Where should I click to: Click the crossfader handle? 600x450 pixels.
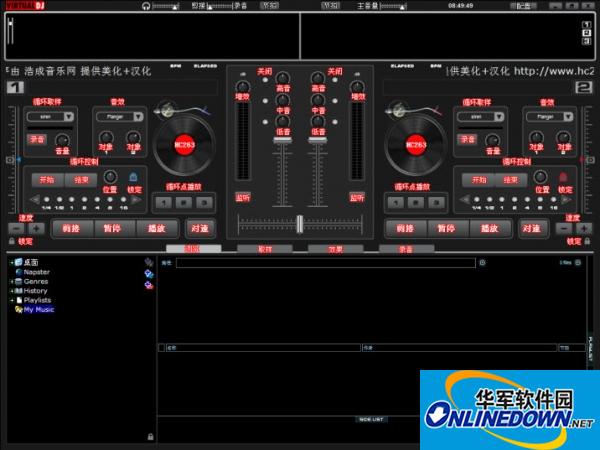click(x=300, y=224)
